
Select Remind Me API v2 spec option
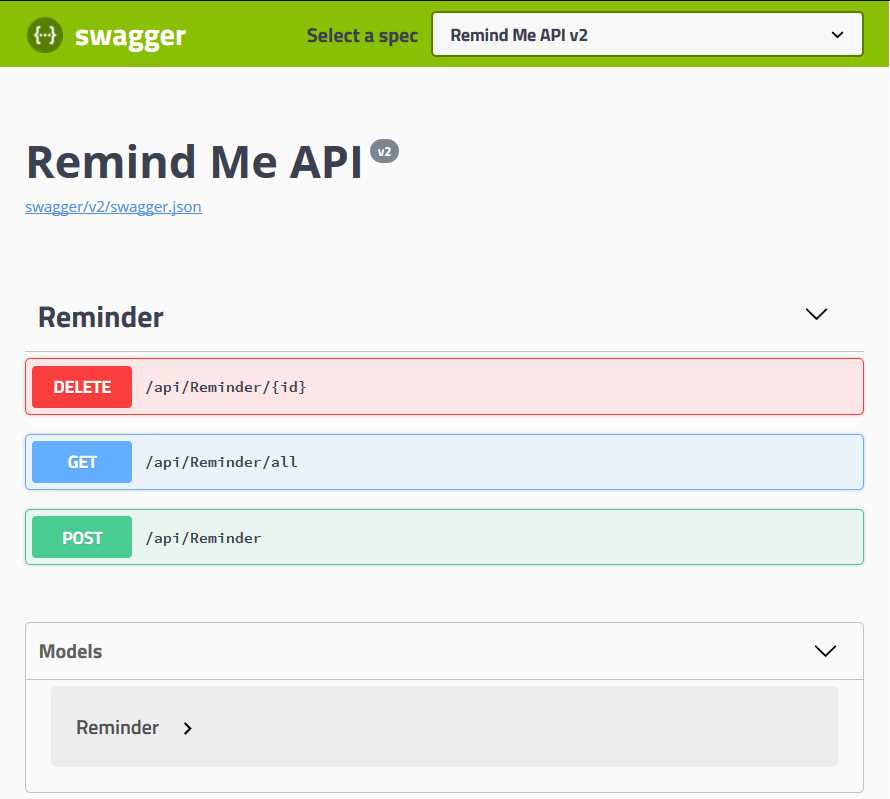(647, 34)
